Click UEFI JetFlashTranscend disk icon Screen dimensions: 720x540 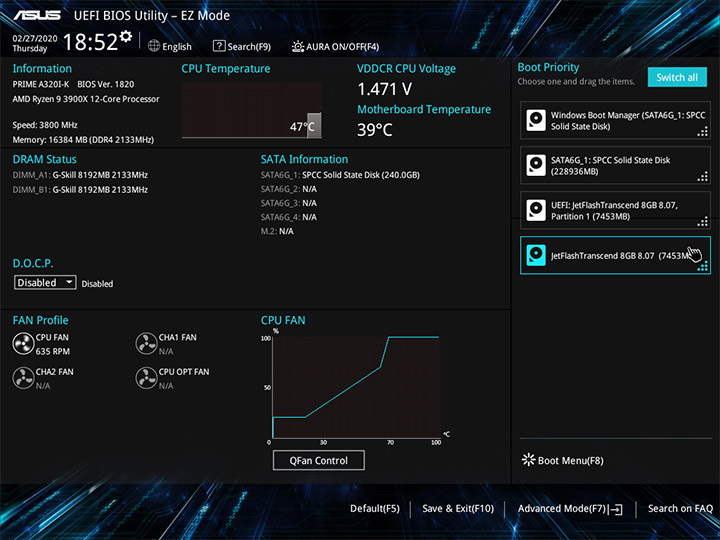click(536, 210)
